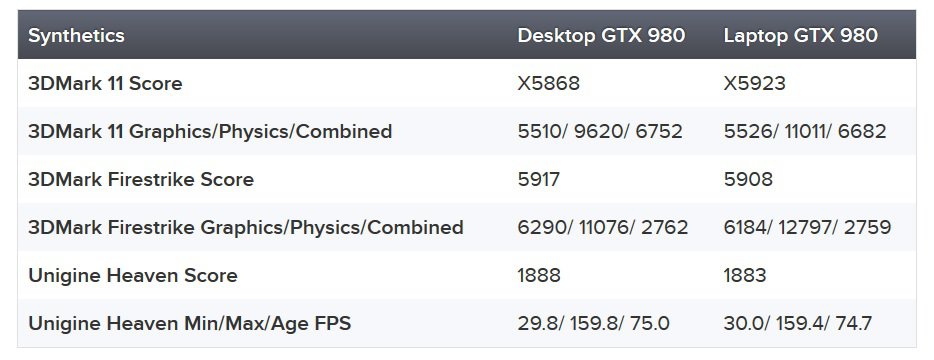
Task: Click the 3DMark 11 Score row label
Action: (x=105, y=83)
